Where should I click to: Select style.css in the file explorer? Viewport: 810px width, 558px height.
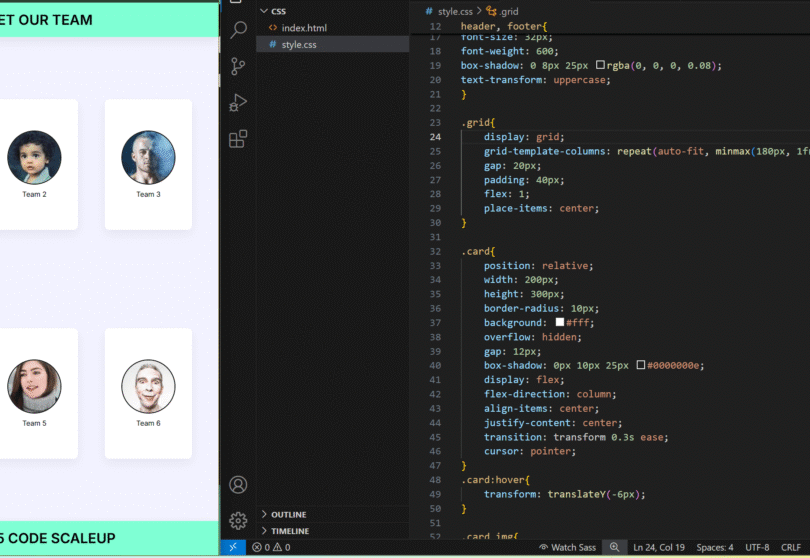pos(298,44)
